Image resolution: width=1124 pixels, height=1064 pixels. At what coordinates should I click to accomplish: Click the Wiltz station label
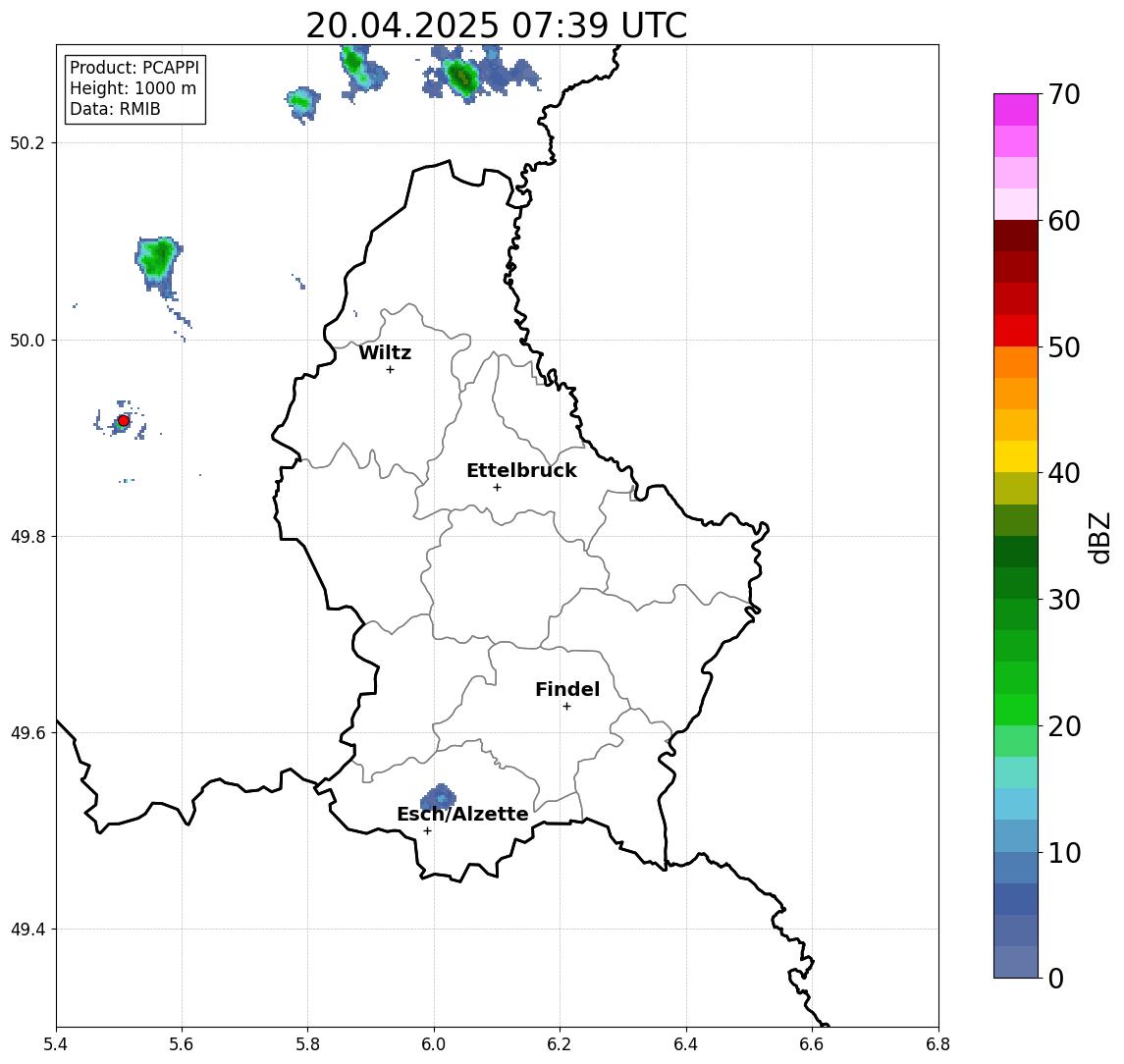coord(385,352)
